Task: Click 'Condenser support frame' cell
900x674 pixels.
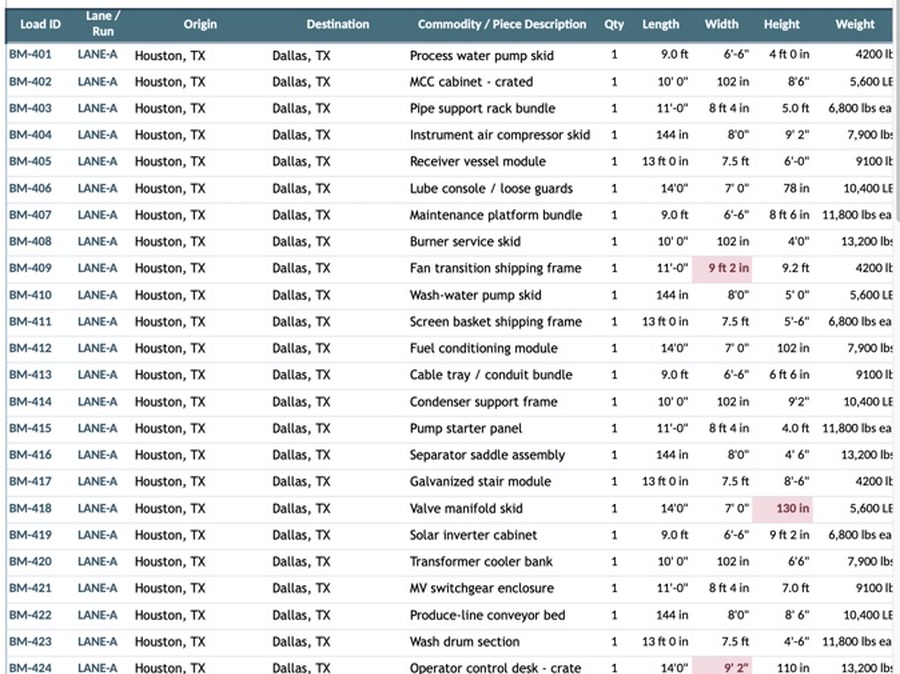Action: [x=483, y=402]
